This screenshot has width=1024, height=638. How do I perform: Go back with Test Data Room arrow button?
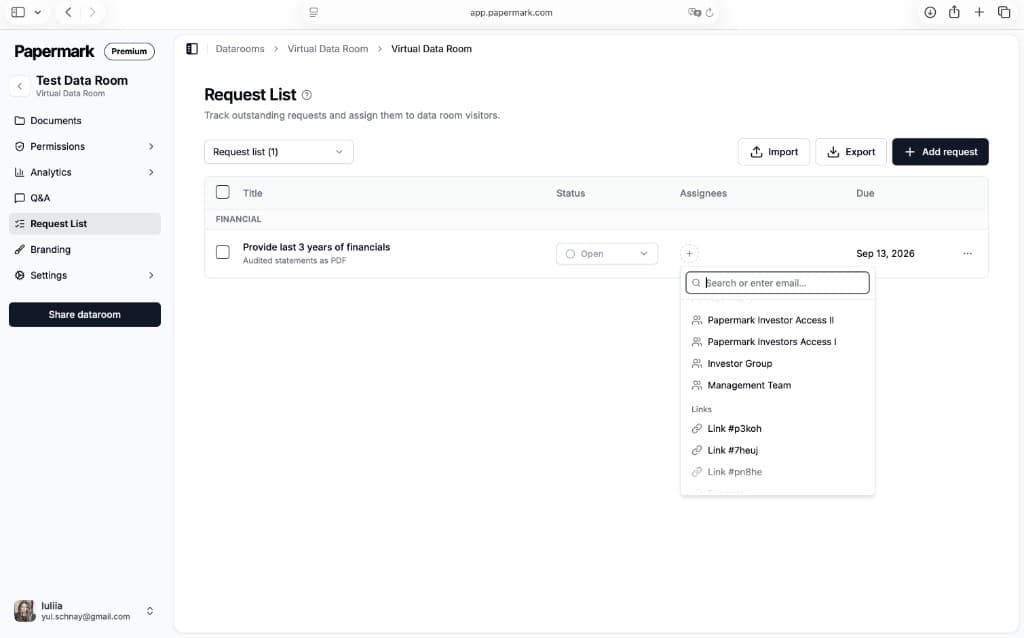(20, 86)
